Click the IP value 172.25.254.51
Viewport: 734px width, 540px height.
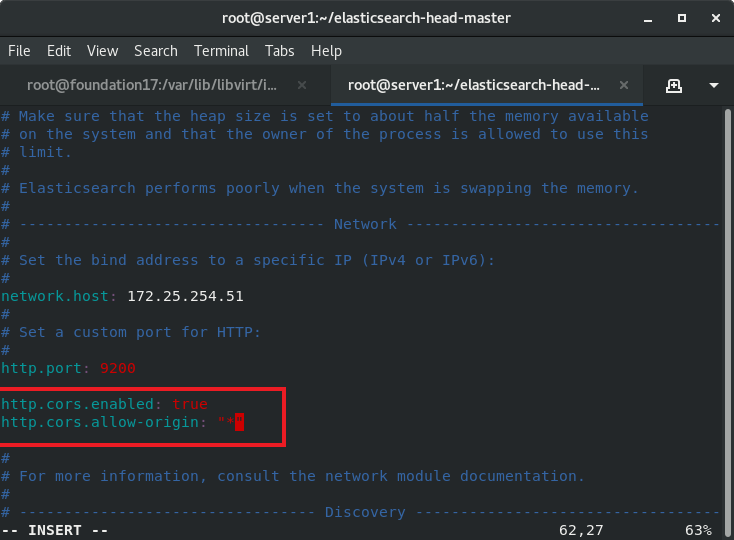(185, 296)
